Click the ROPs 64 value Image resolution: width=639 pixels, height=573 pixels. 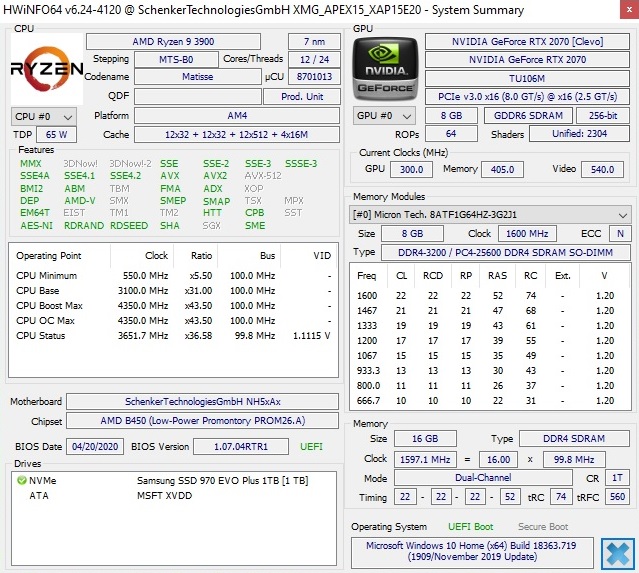click(x=451, y=134)
